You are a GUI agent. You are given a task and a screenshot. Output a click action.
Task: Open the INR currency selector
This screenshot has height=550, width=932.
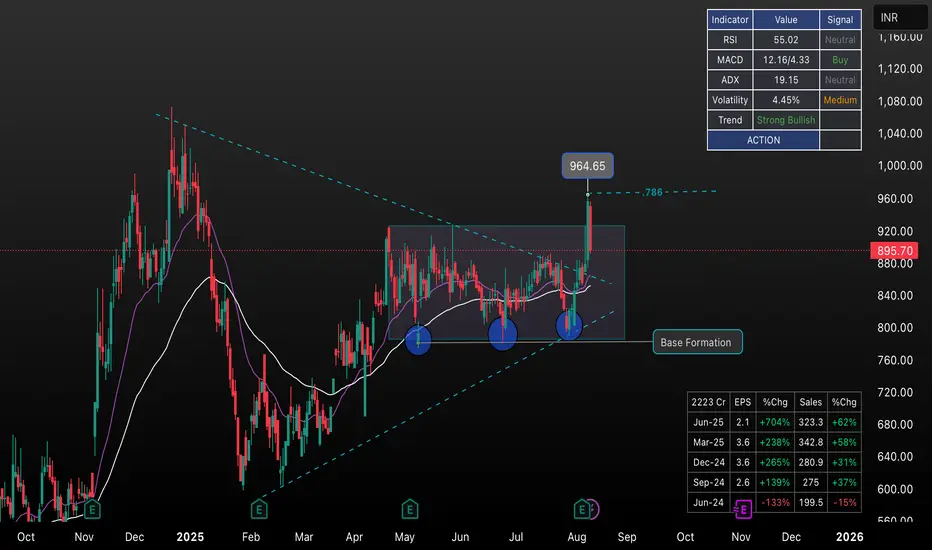click(x=900, y=18)
